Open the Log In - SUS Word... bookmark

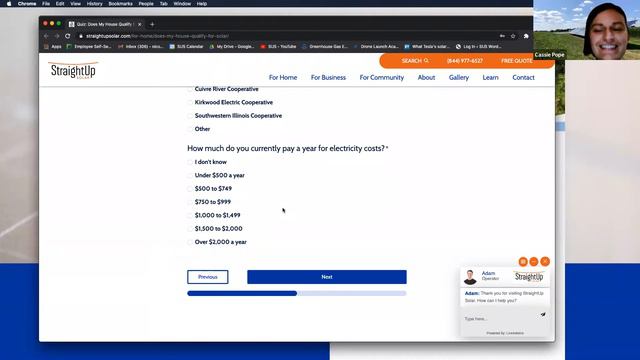(x=478, y=47)
